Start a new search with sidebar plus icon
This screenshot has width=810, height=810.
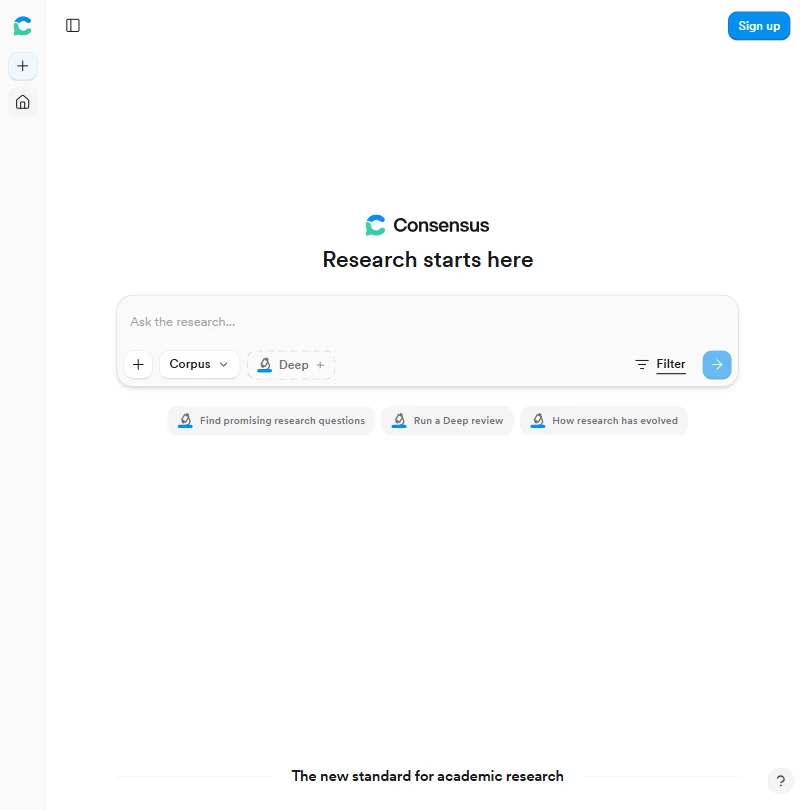coord(22,66)
